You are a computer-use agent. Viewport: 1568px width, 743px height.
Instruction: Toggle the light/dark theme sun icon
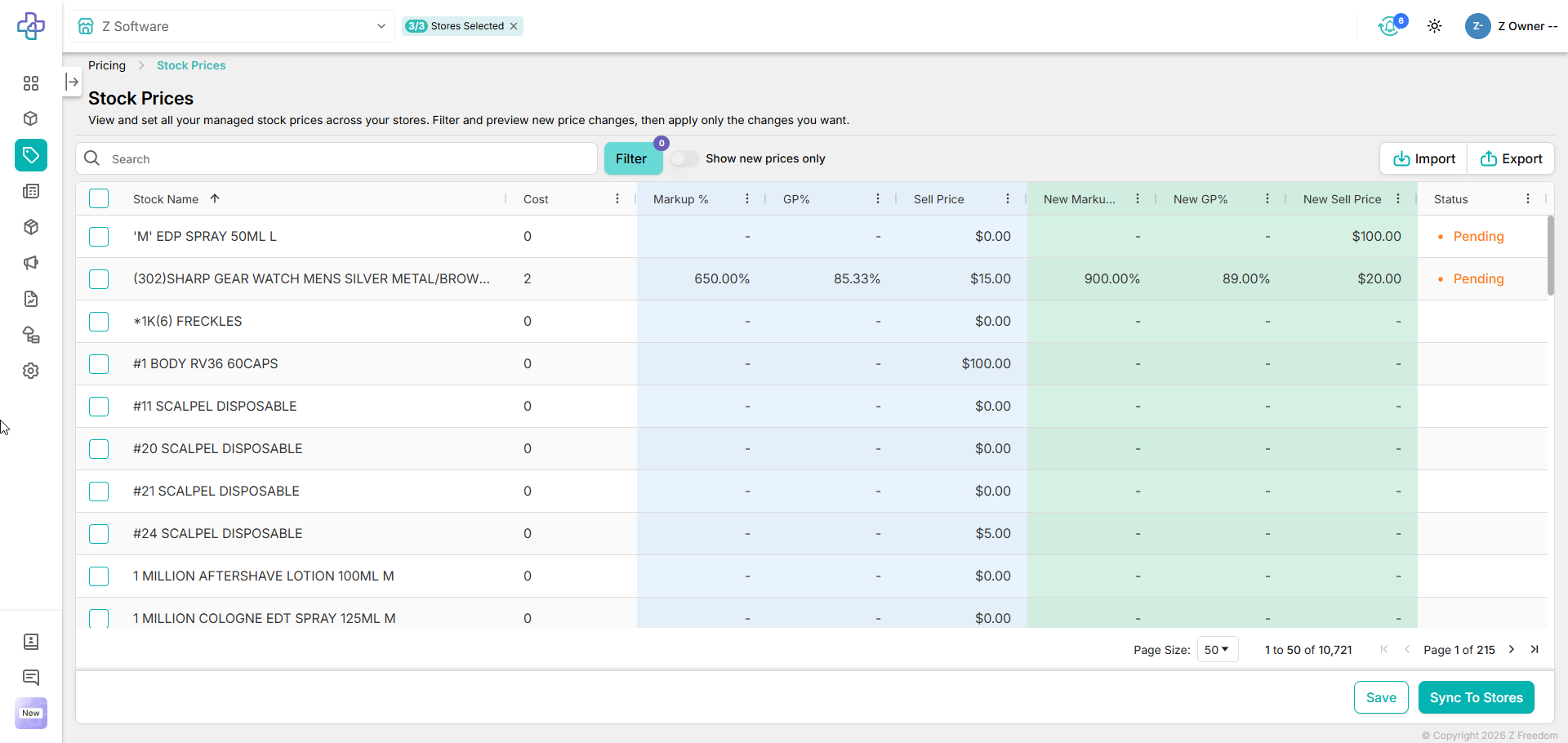pyautogui.click(x=1434, y=26)
